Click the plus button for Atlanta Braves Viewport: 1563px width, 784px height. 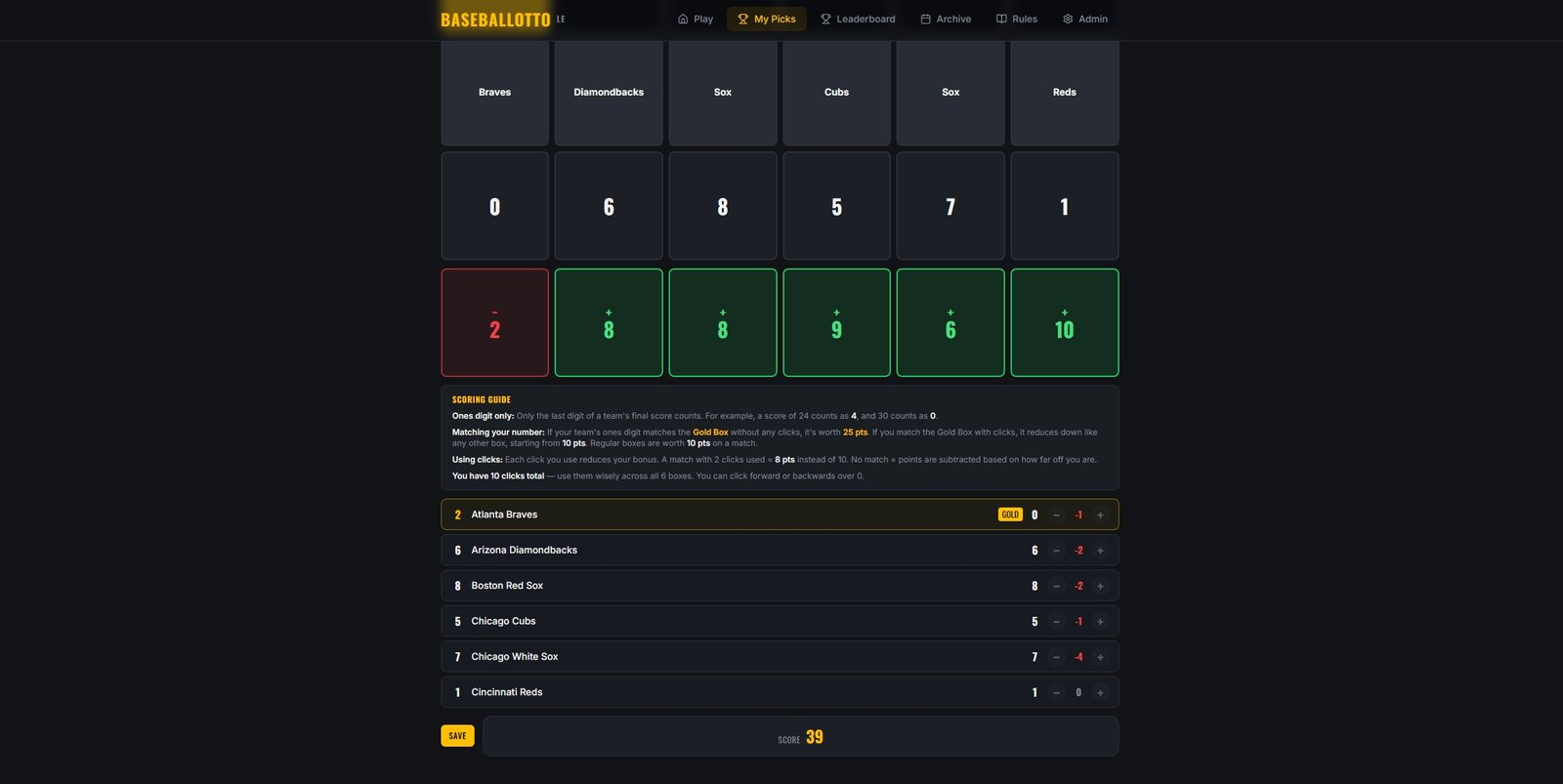pos(1100,515)
